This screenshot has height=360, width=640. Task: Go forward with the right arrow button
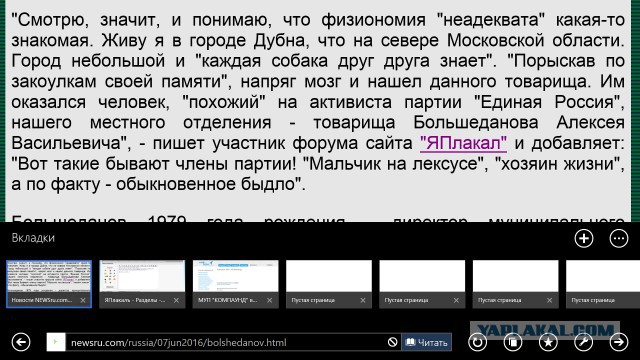pyautogui.click(x=619, y=342)
